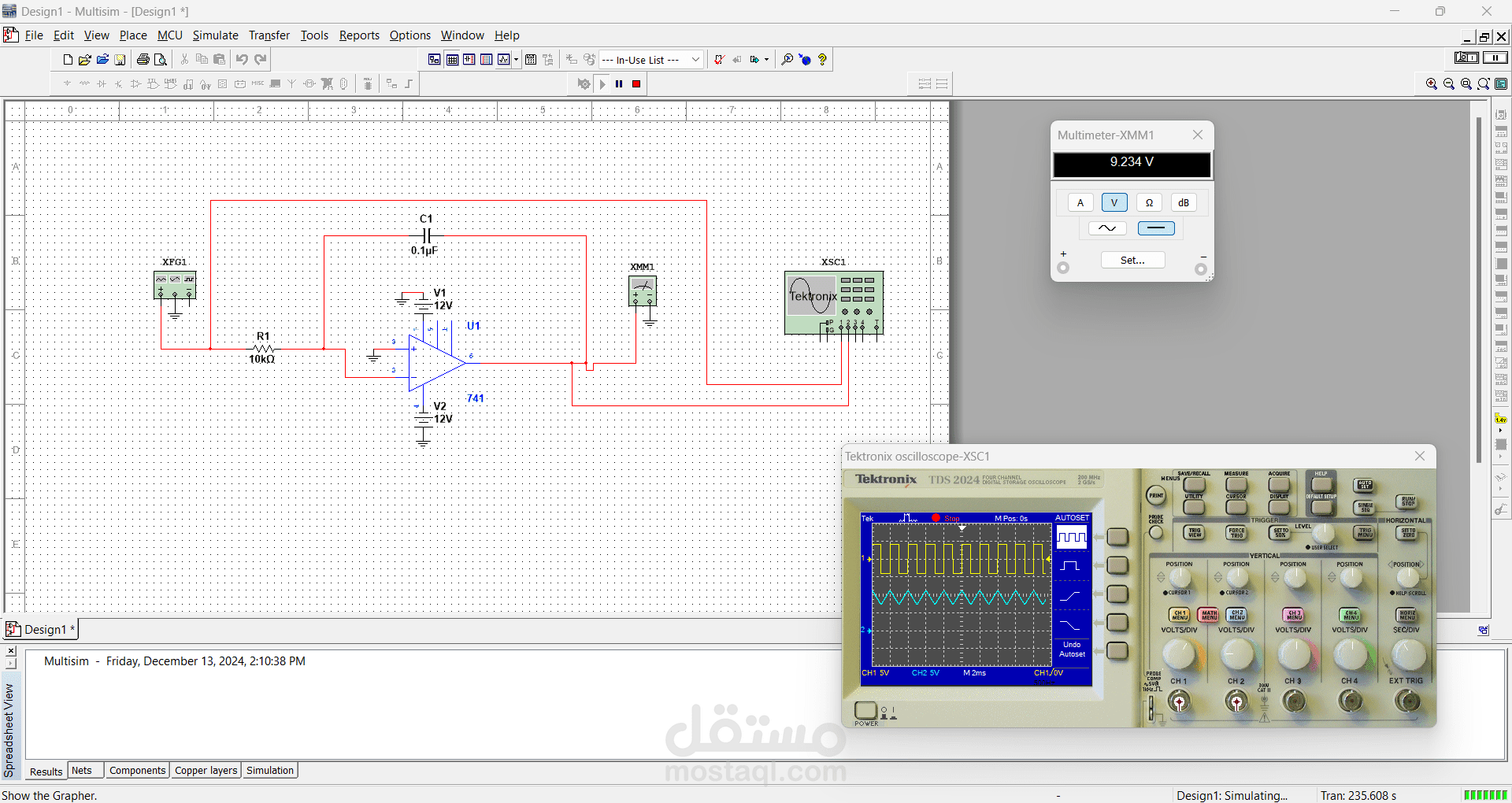This screenshot has width=1512, height=803.
Task: Click the XFG1 function generator instrument
Action: pyautogui.click(x=175, y=285)
